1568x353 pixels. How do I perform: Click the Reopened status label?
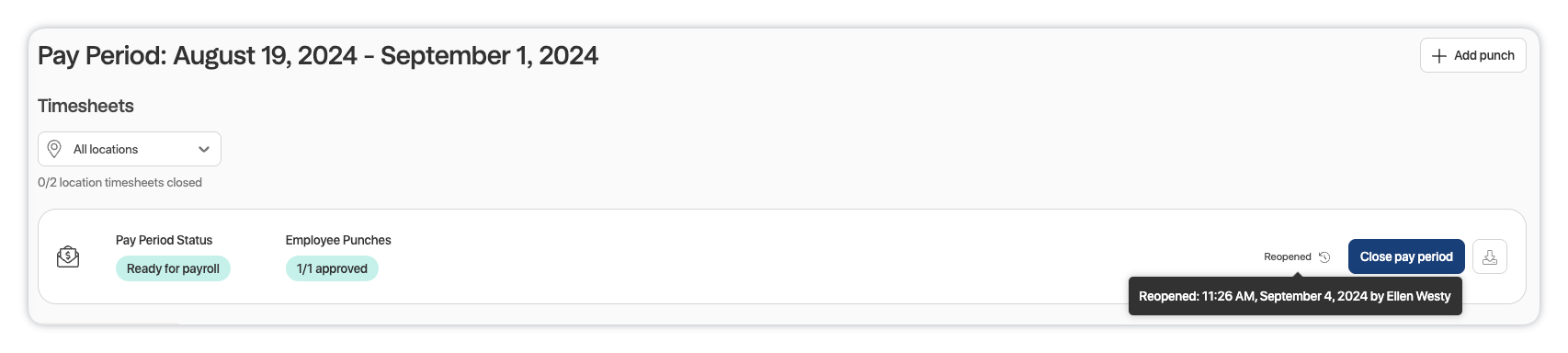(1287, 257)
